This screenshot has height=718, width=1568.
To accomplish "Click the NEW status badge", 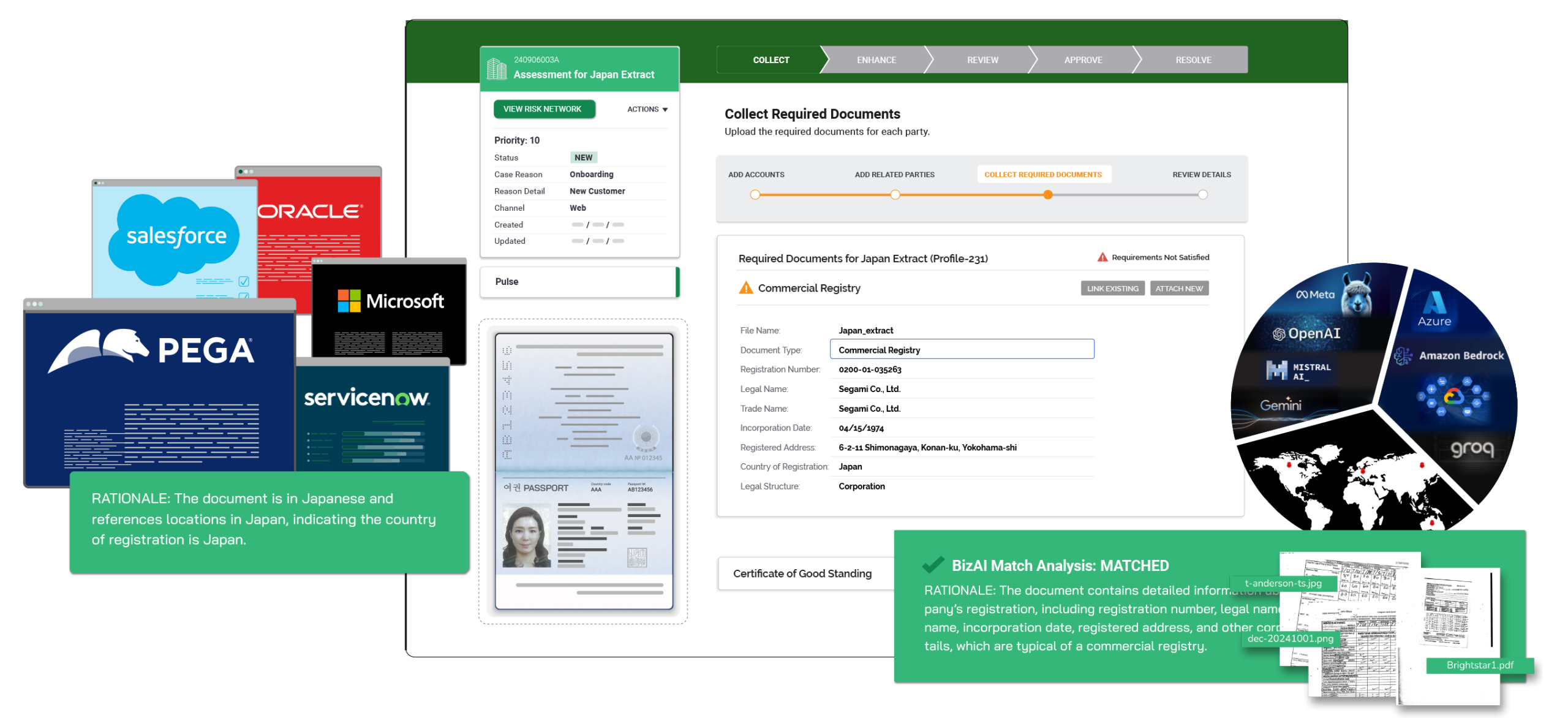I will [583, 157].
